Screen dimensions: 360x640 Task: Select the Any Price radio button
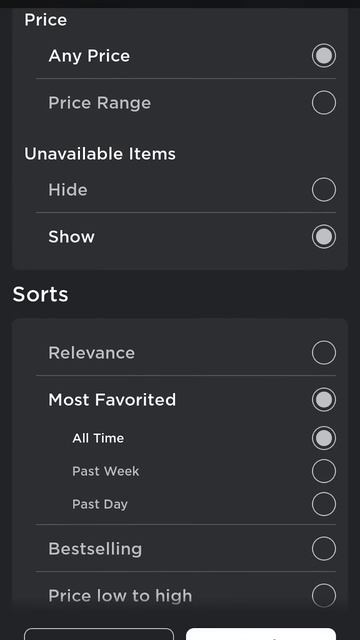pyautogui.click(x=324, y=56)
